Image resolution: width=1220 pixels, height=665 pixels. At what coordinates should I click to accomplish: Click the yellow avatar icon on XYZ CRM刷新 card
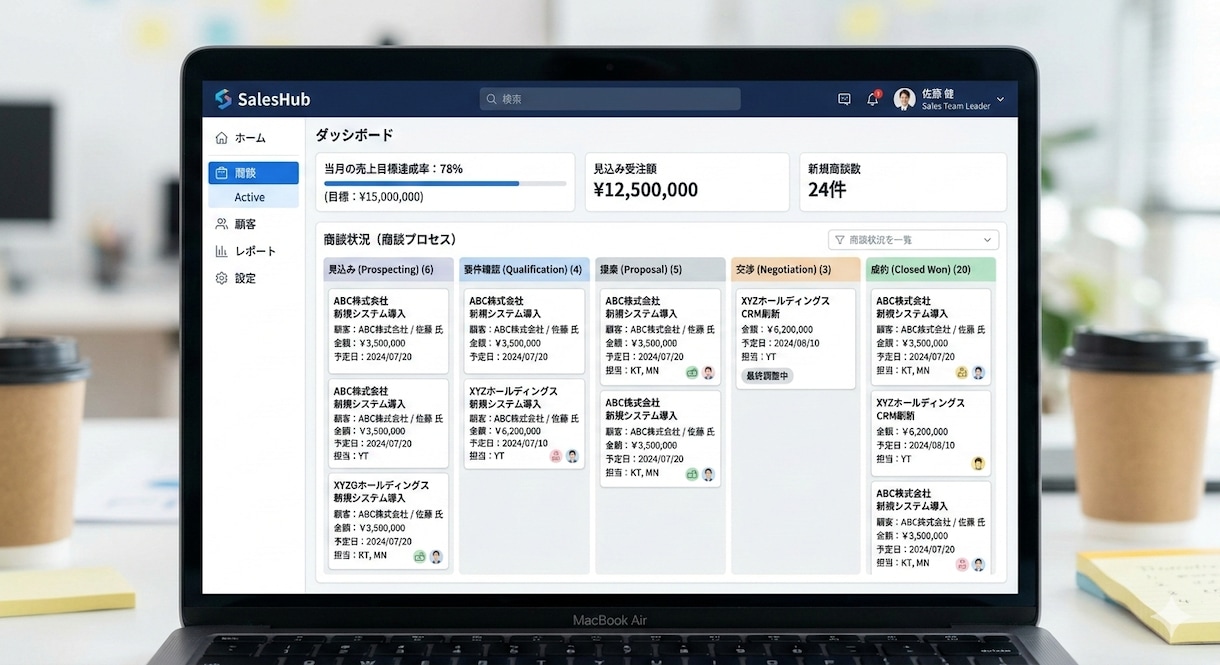tap(980, 463)
